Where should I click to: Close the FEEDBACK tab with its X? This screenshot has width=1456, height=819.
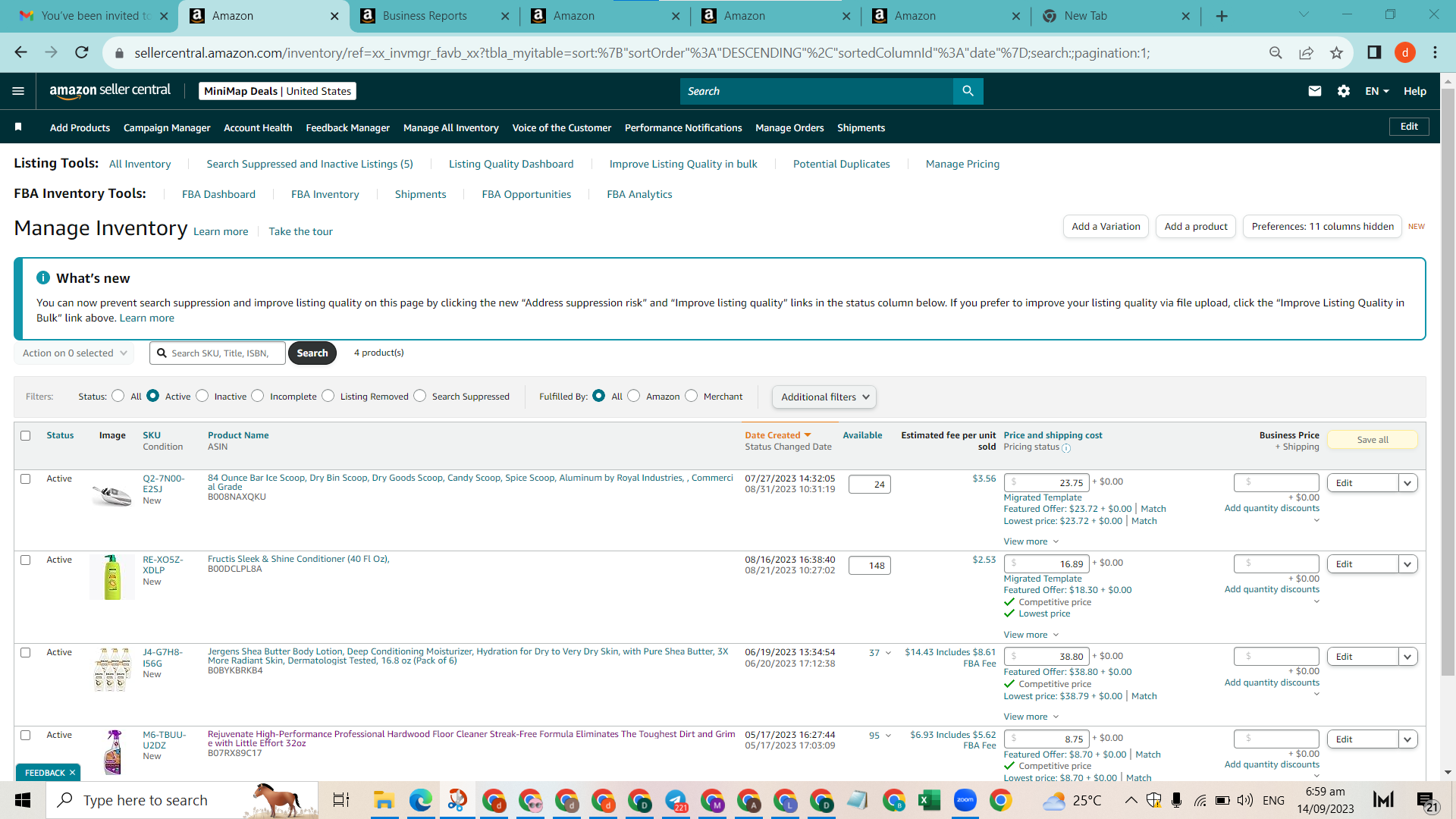click(x=72, y=773)
